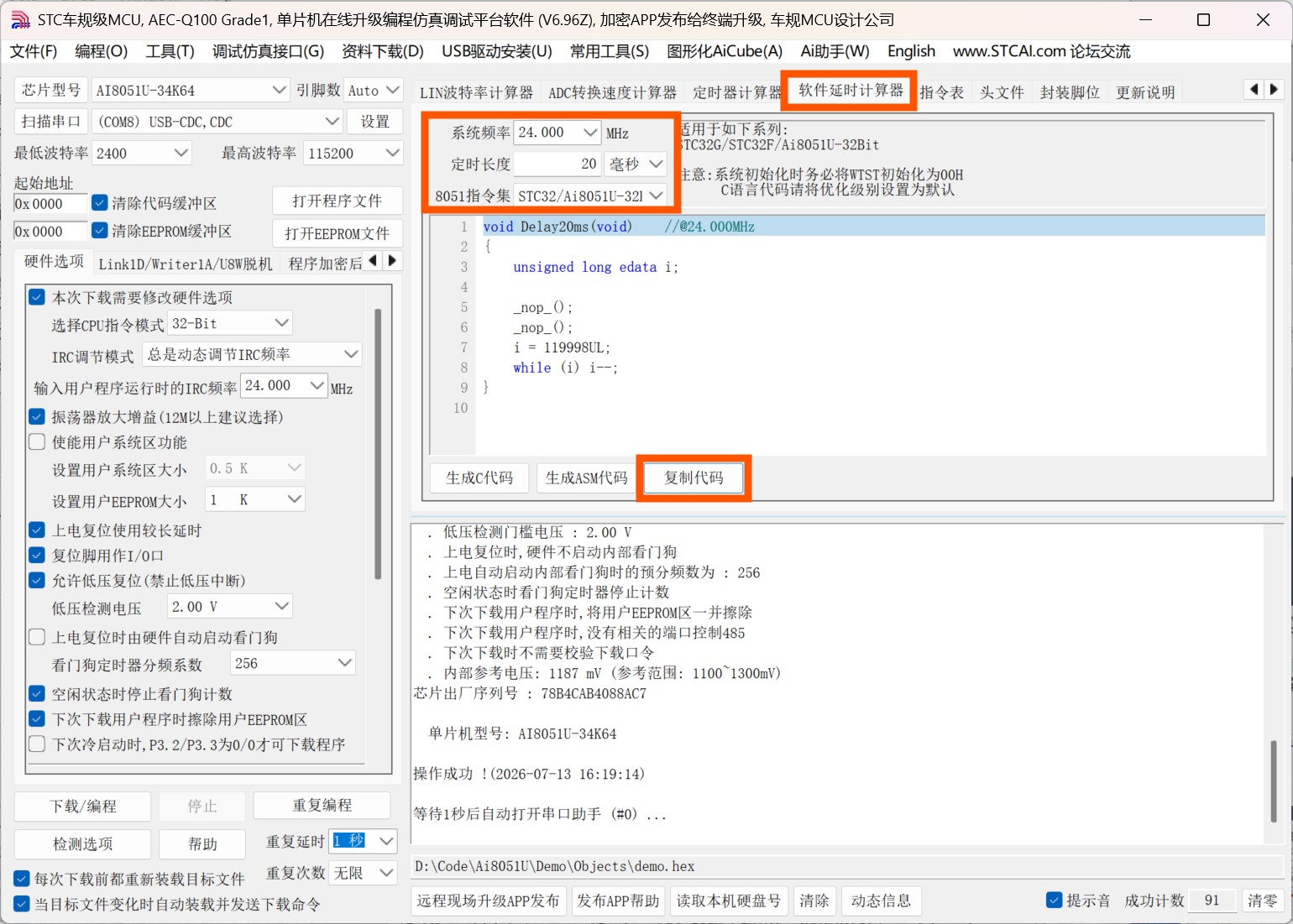
Task: Toggle 提示音 checkbox
Action: [x=1055, y=900]
